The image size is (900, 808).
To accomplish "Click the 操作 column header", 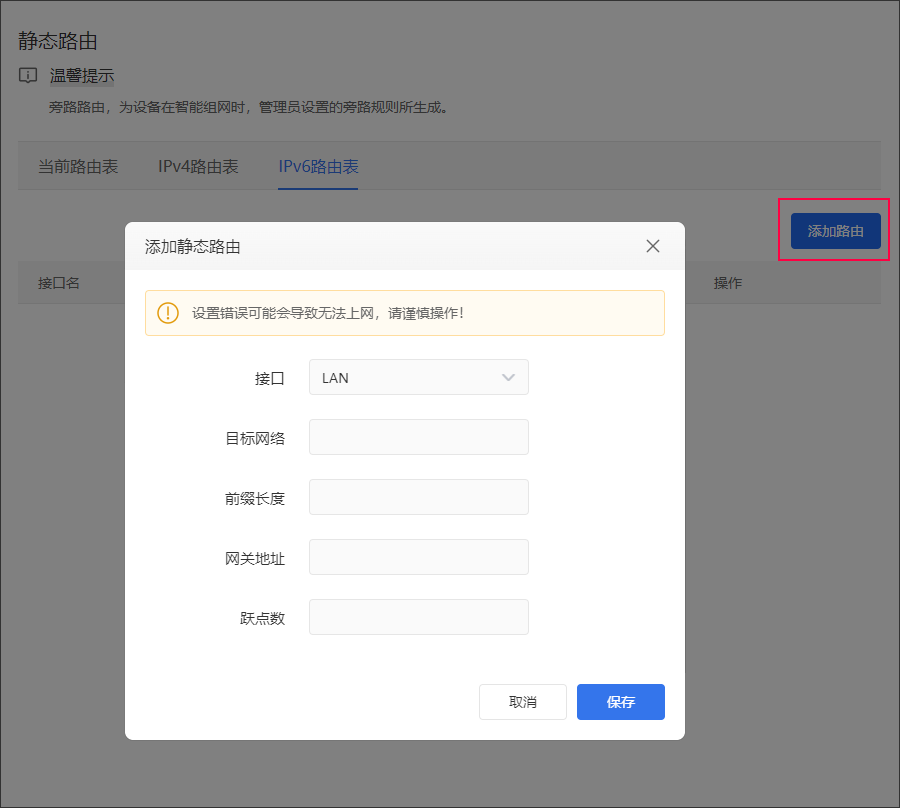I will (728, 283).
